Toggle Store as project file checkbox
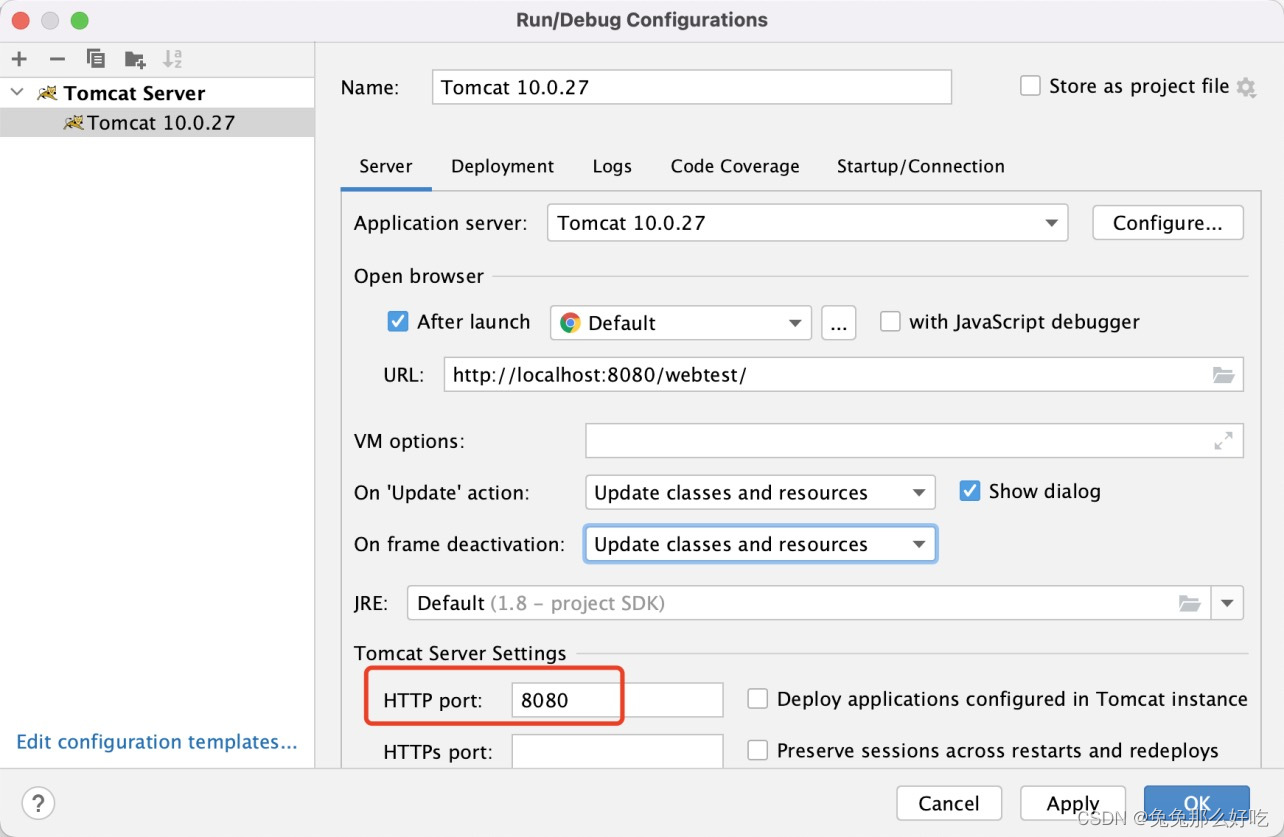Screen dimensions: 1284x837 1030,86
